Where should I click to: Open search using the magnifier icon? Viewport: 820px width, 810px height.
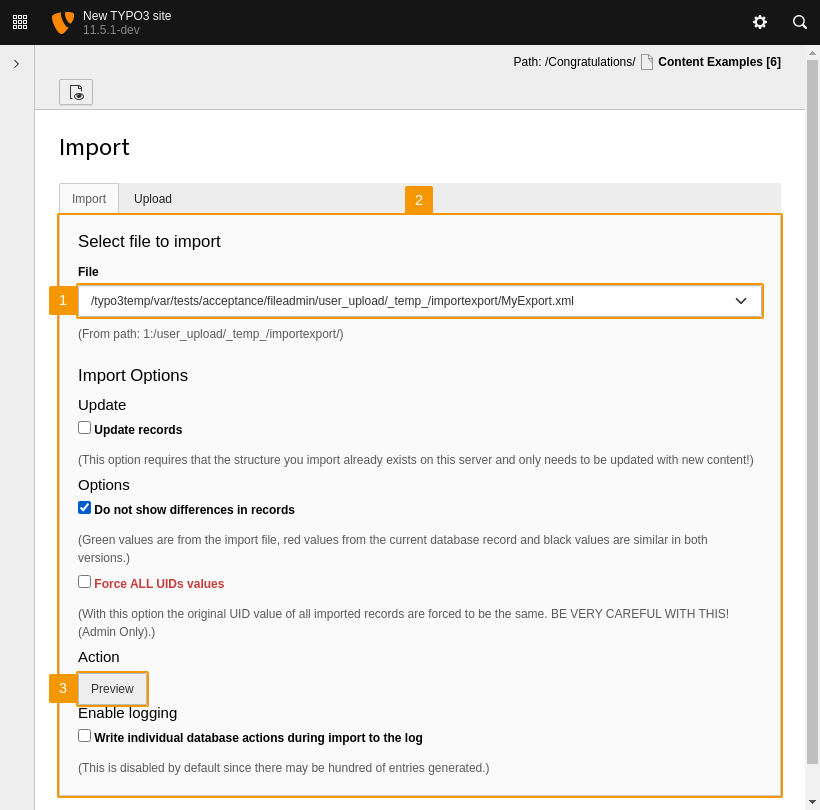coord(799,21)
